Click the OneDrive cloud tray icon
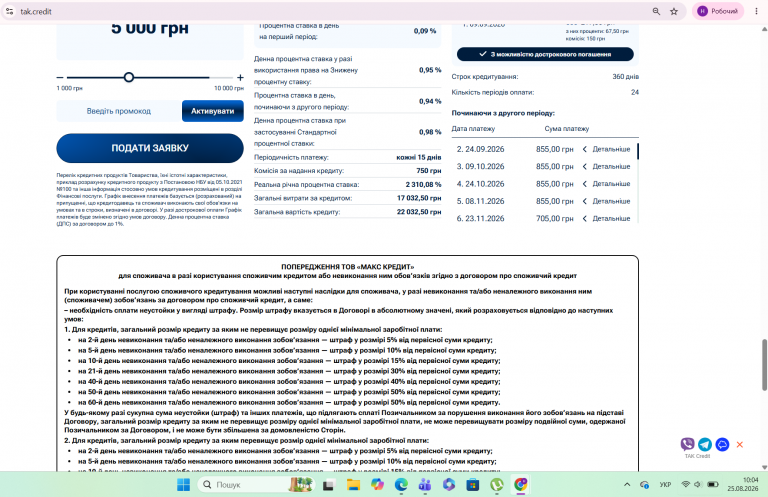Viewport: 768px width, 497px height. pos(645,485)
